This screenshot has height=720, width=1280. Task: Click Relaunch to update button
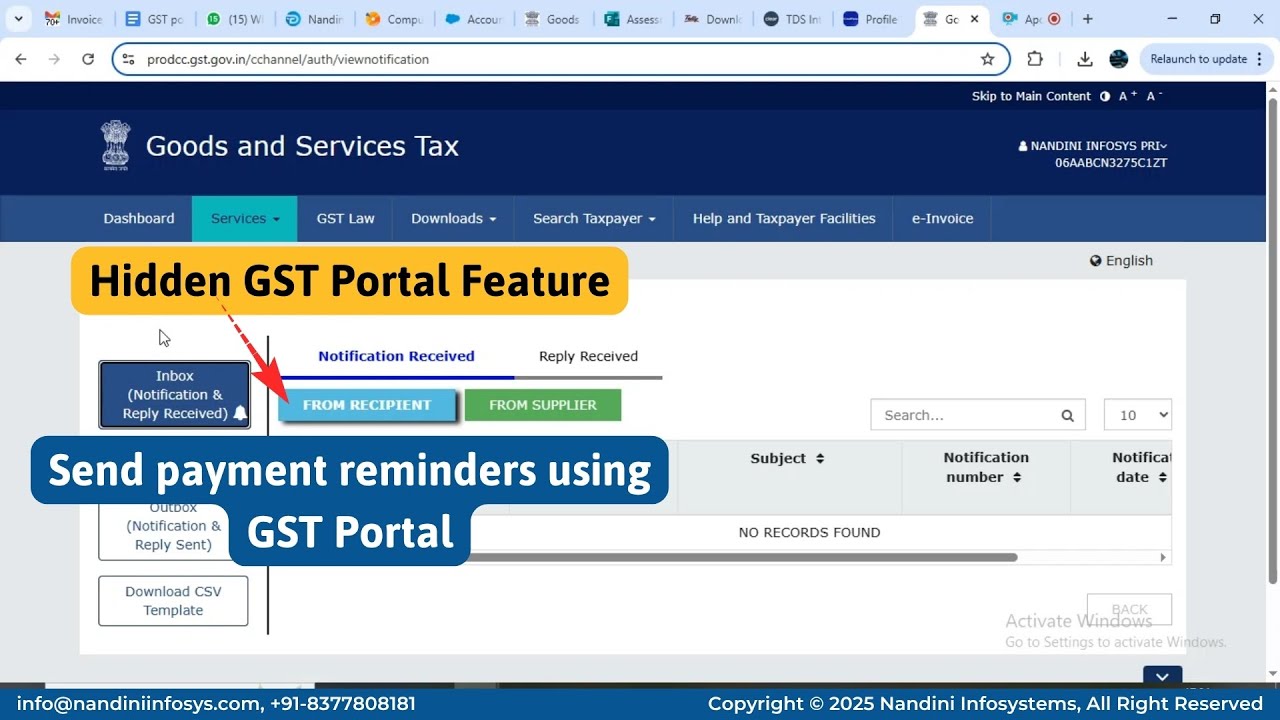[x=1198, y=59]
